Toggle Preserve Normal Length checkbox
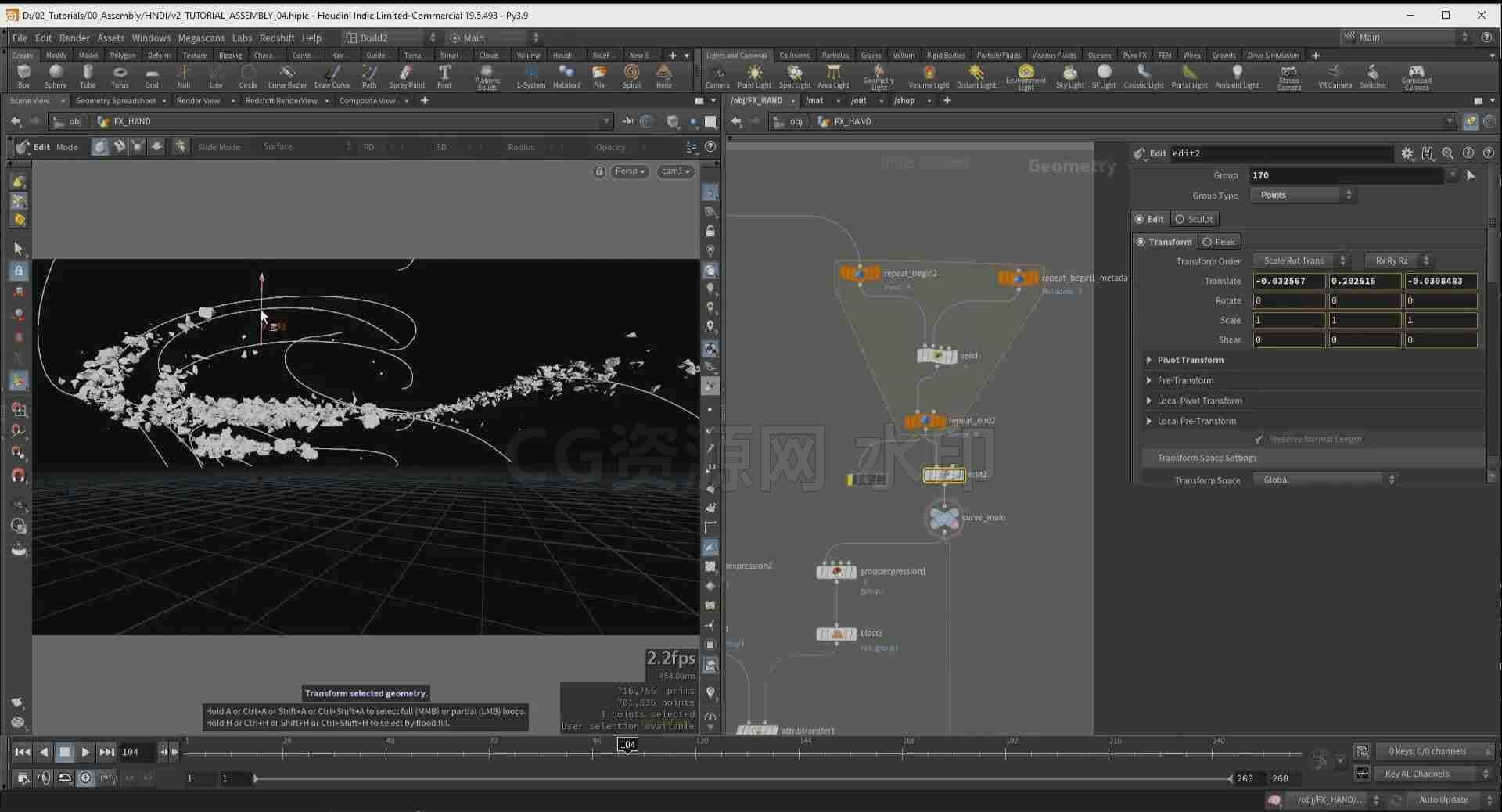Viewport: 1502px width, 812px height. click(x=1258, y=439)
